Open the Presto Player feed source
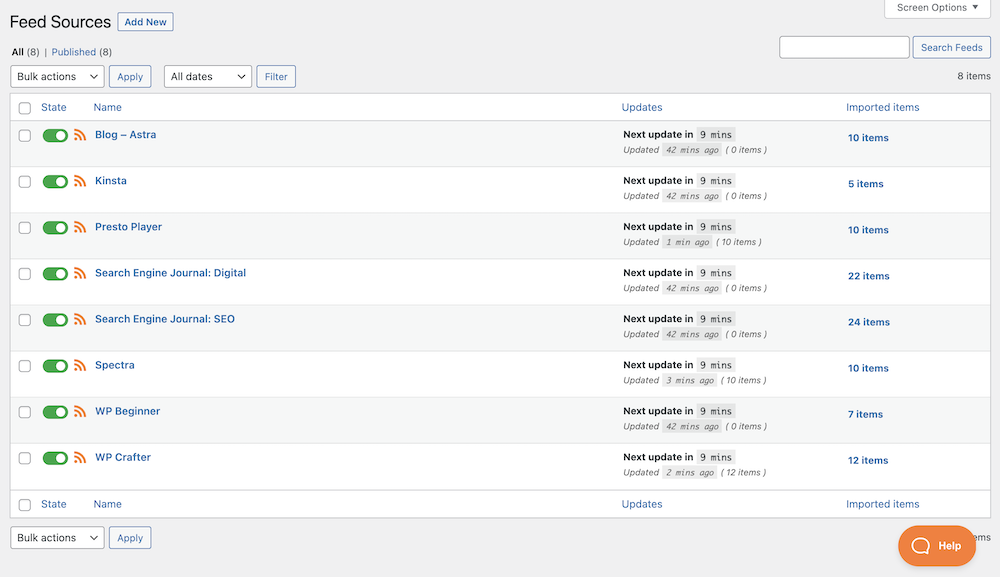This screenshot has width=1000, height=577. pyautogui.click(x=128, y=226)
